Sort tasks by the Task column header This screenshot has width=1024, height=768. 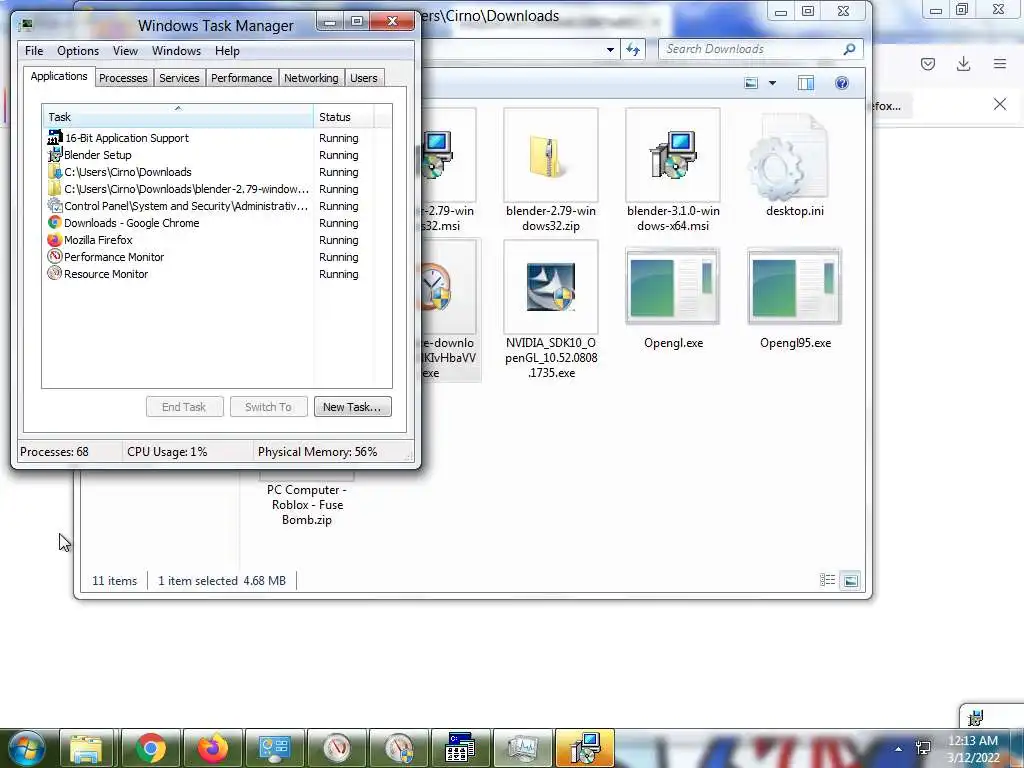(x=178, y=117)
